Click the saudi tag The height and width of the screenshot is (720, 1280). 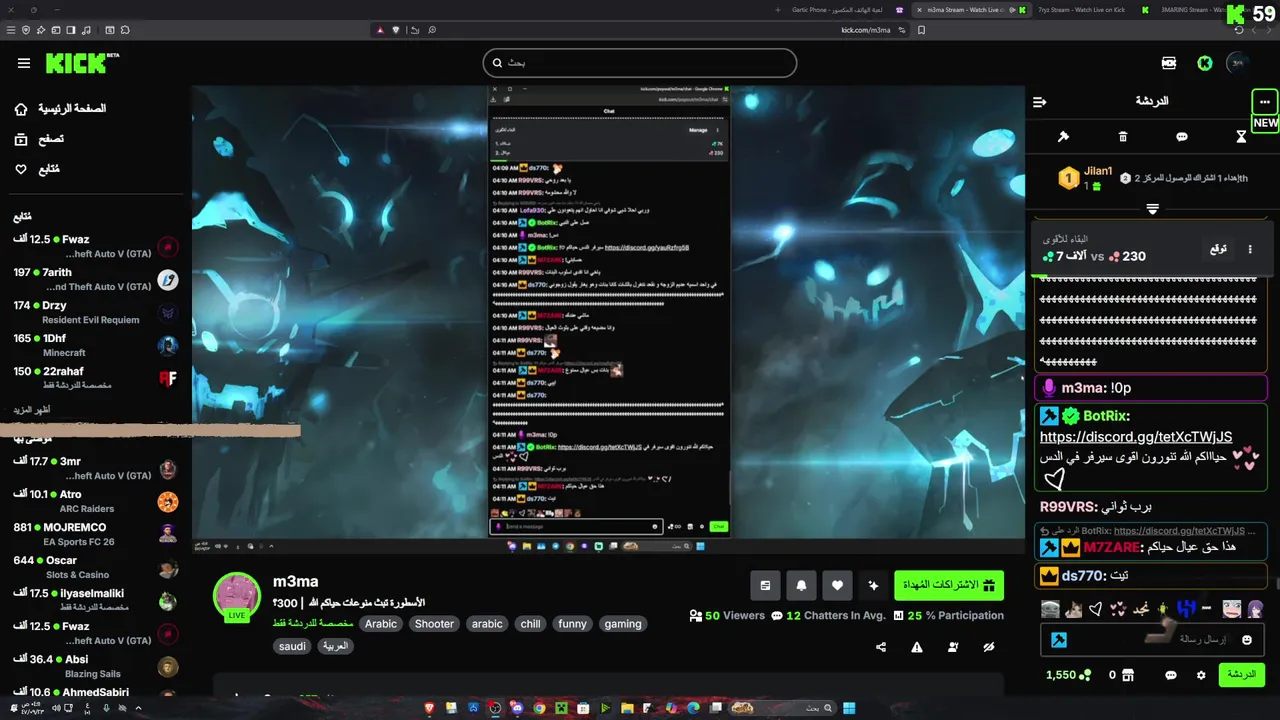click(x=292, y=646)
